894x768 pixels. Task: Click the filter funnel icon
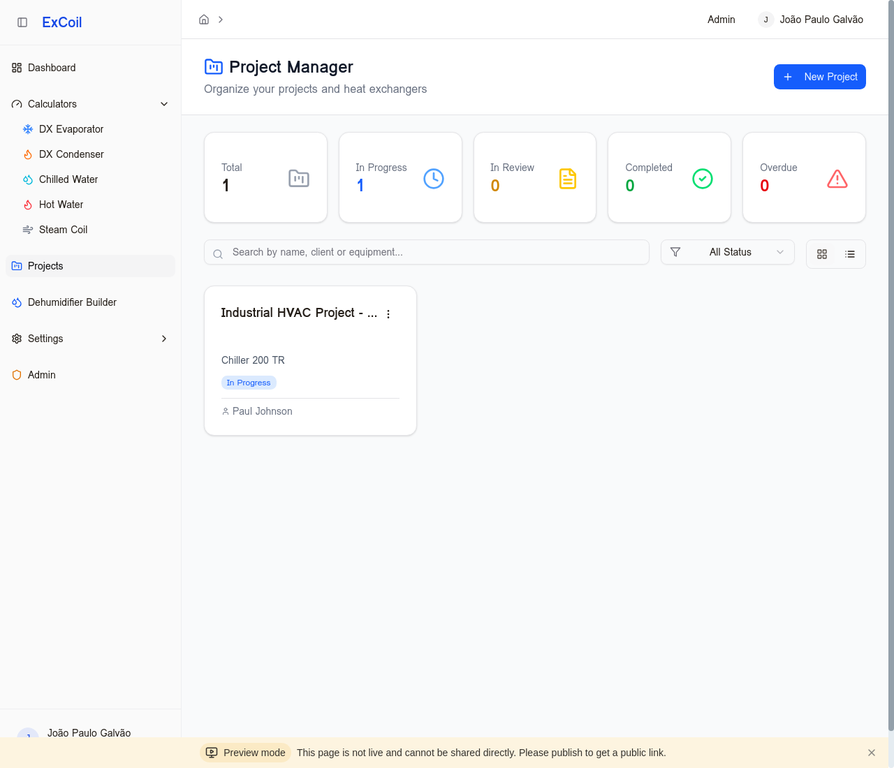point(676,252)
